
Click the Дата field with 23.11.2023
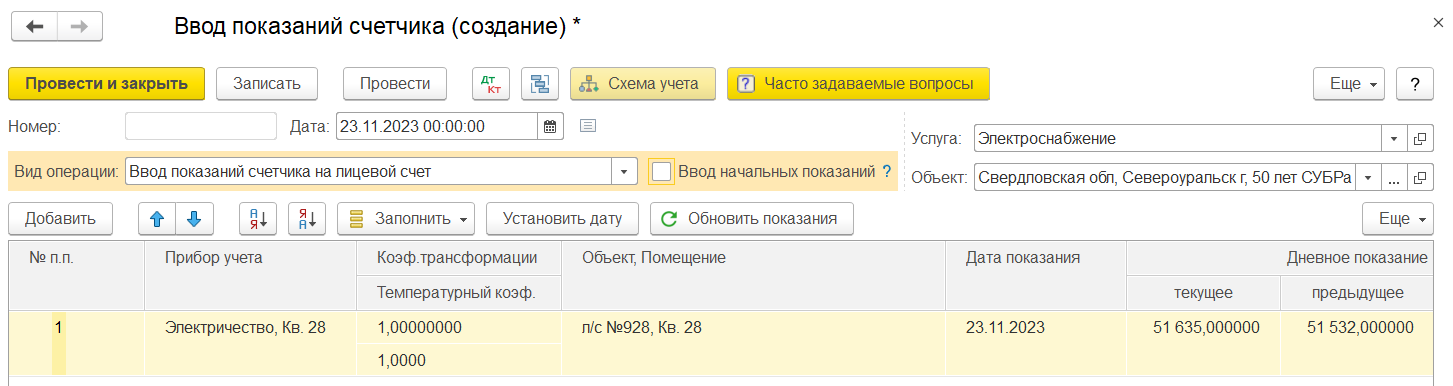click(x=437, y=126)
